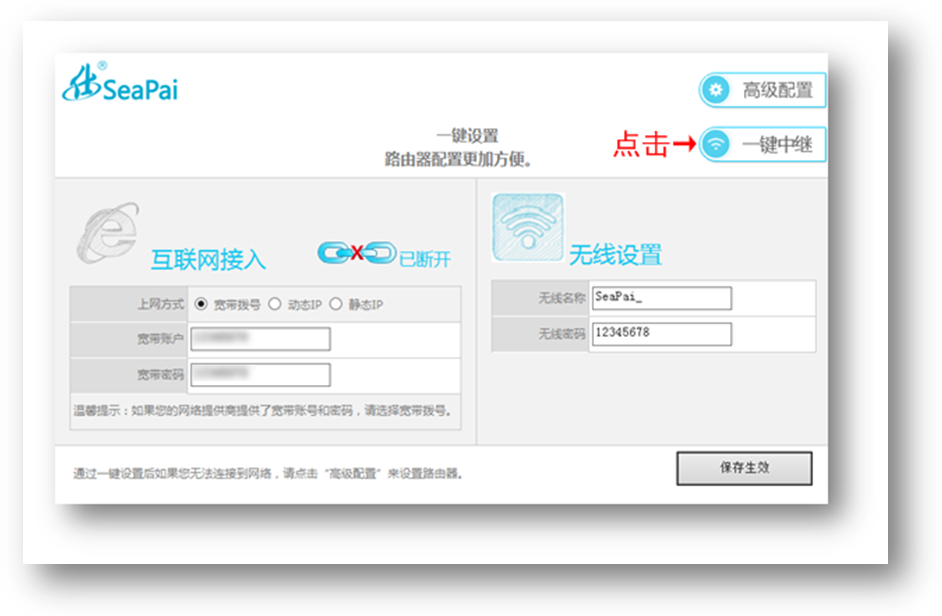Viewport: 942px width, 616px height.
Task: Click the broken chain link status icon
Action: coord(357,253)
